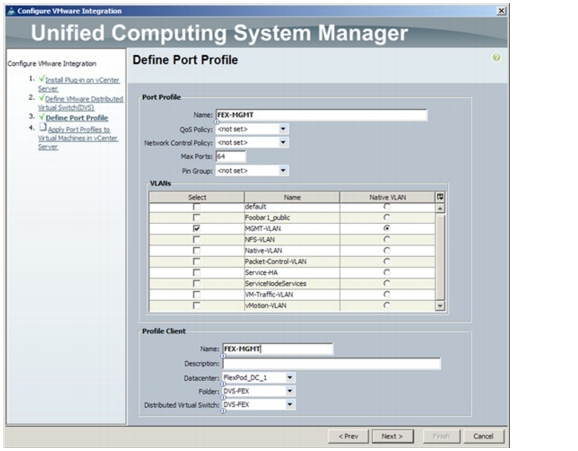Select native VLAN radio for vMotion-VLAN
The width and height of the screenshot is (578, 451).
click(387, 305)
